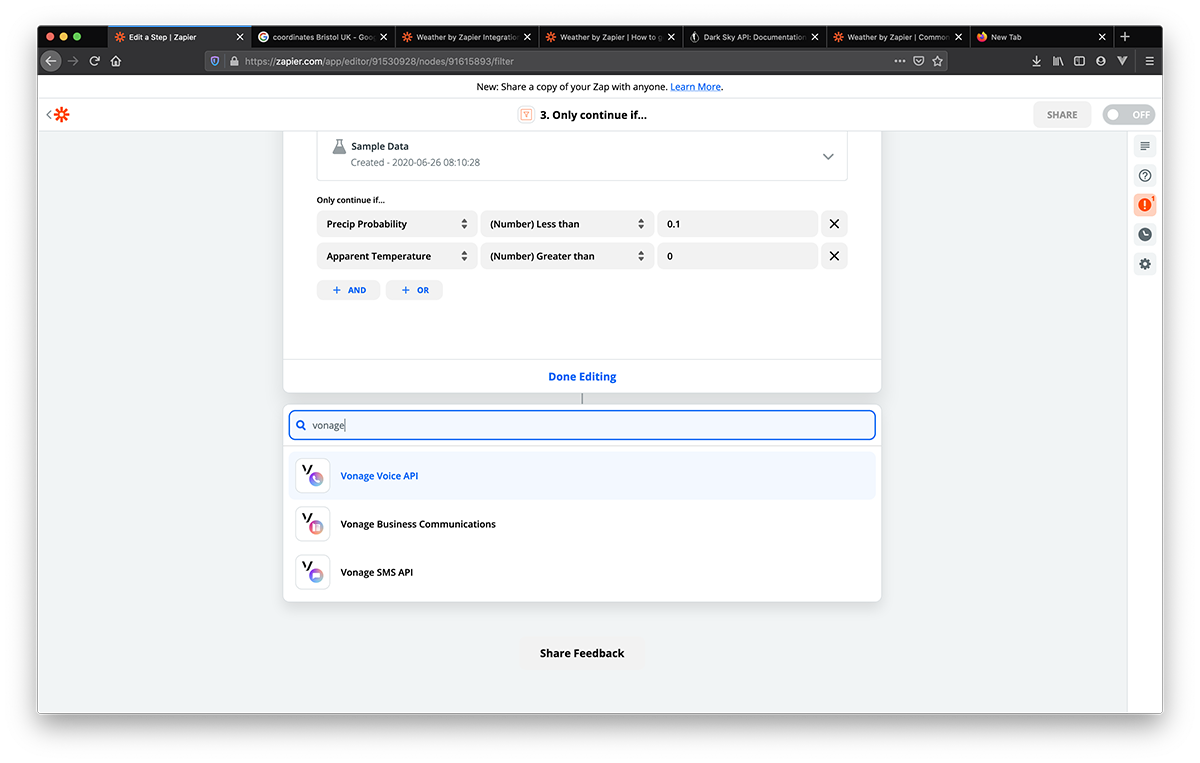This screenshot has height=763, width=1200.
Task: Switch to Weather by Zapier Integration tab
Action: pos(466,37)
